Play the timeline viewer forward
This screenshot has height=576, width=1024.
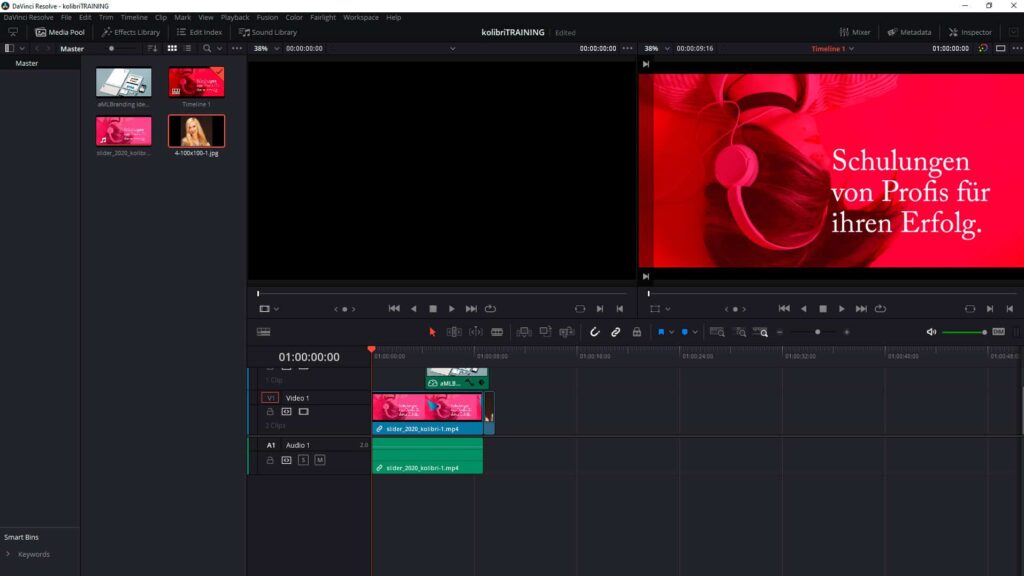coord(841,309)
